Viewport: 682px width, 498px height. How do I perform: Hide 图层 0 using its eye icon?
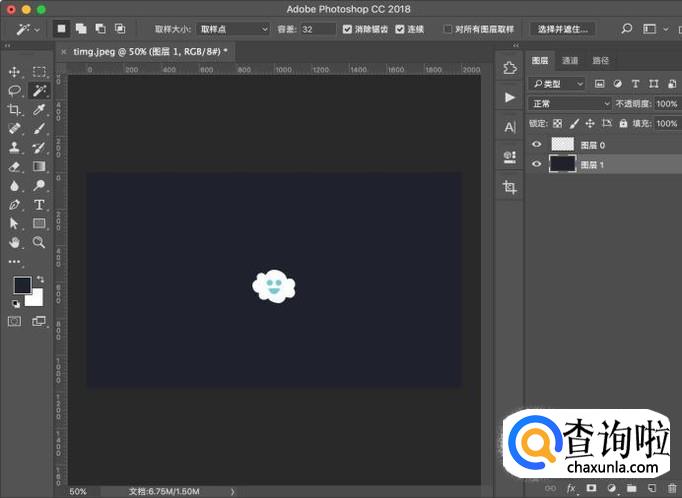(x=537, y=145)
